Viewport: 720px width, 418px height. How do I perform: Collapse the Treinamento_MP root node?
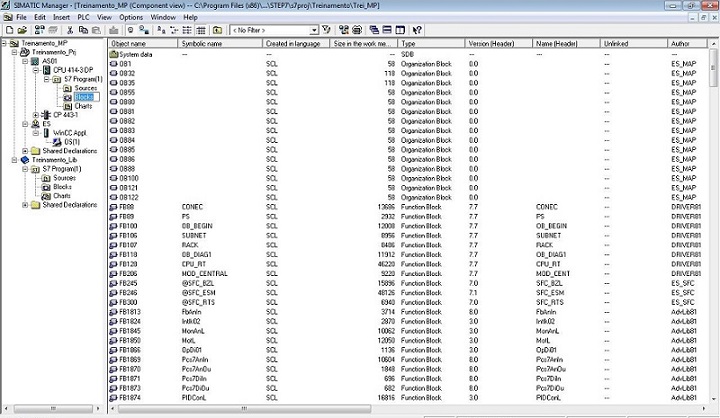click(x=4, y=43)
